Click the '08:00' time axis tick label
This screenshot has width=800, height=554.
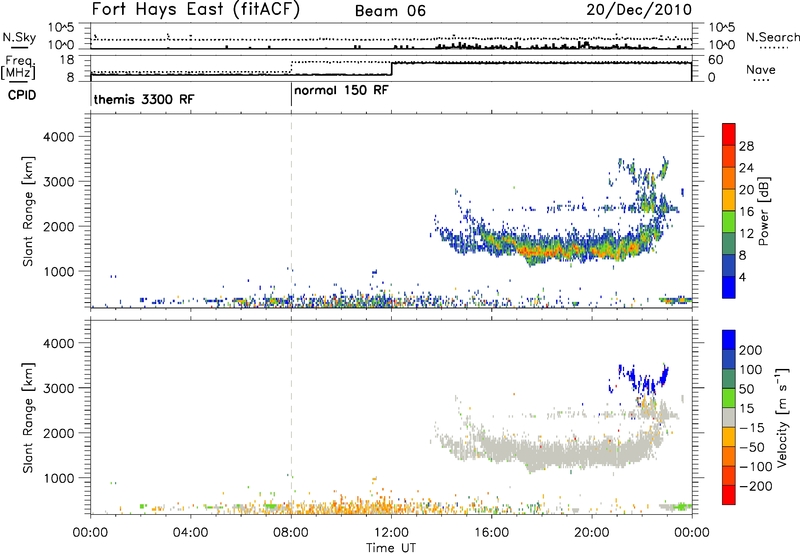pyautogui.click(x=291, y=533)
